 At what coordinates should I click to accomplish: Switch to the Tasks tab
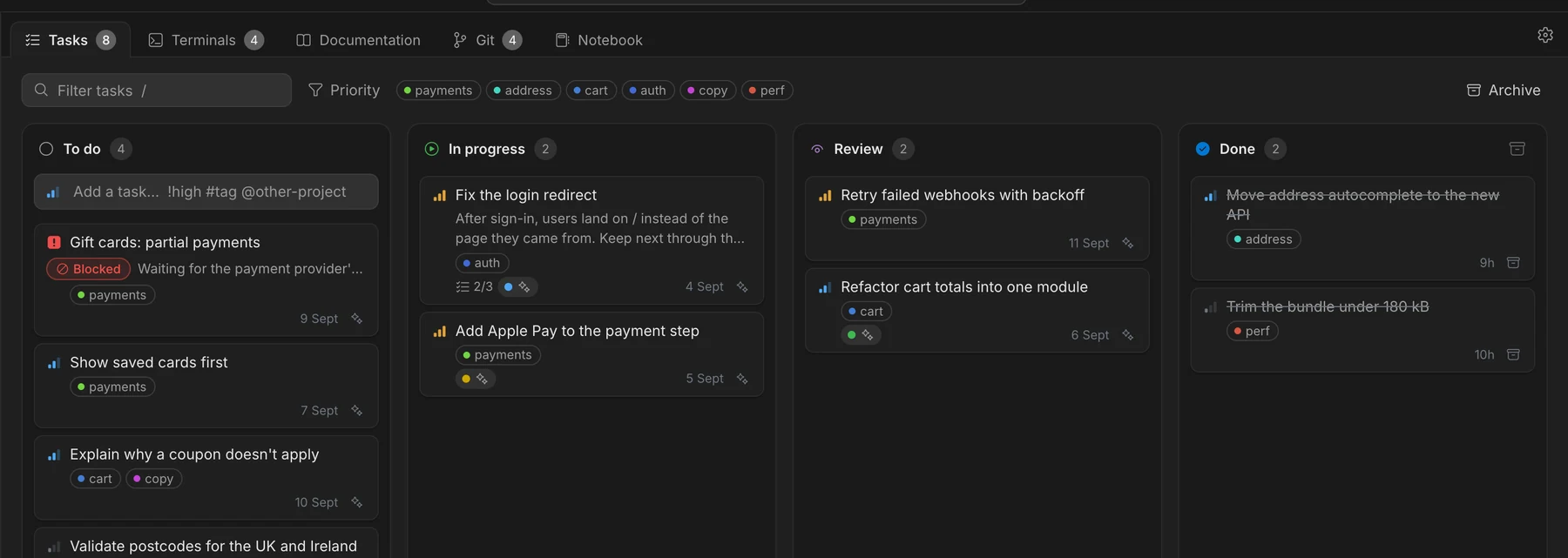click(x=71, y=40)
